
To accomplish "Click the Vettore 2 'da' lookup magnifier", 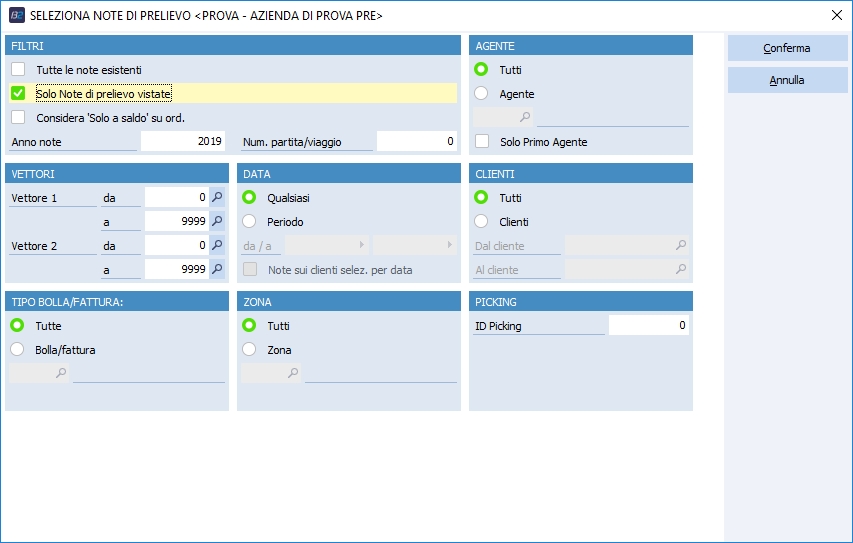I will (217, 245).
